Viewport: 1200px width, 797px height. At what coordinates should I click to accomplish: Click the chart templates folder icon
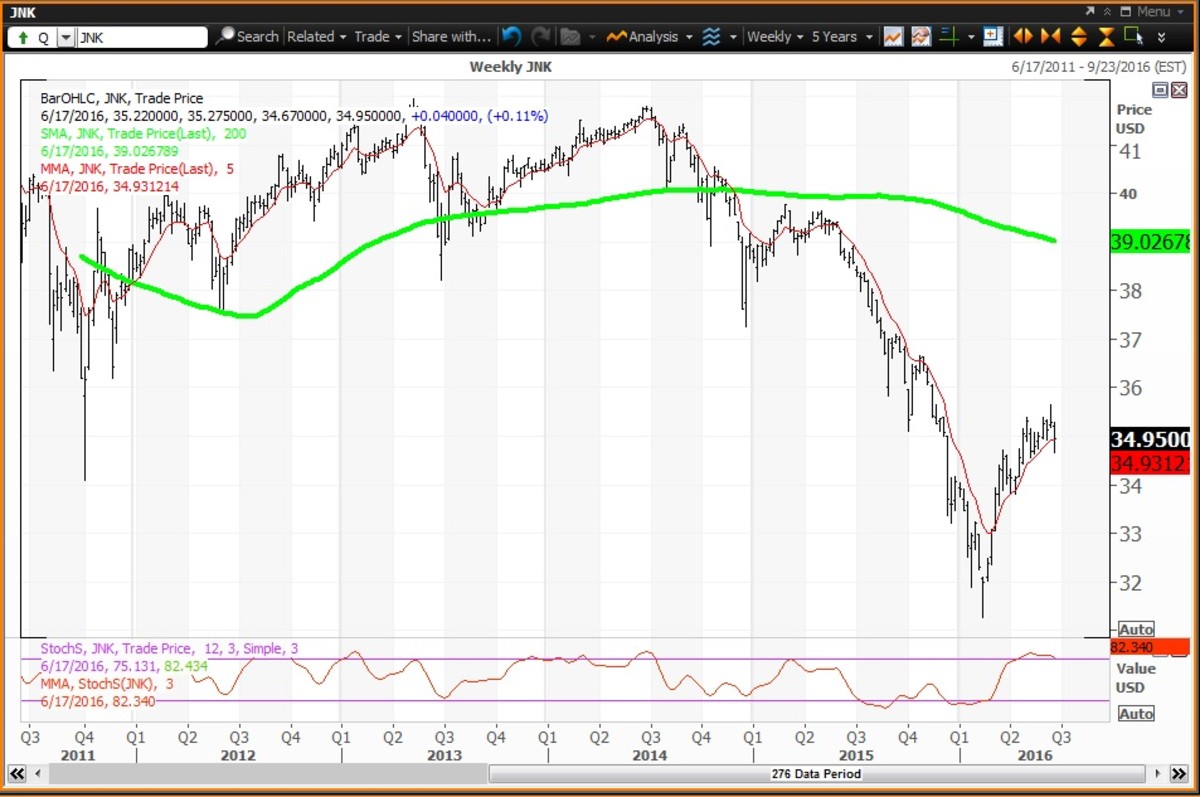point(570,37)
